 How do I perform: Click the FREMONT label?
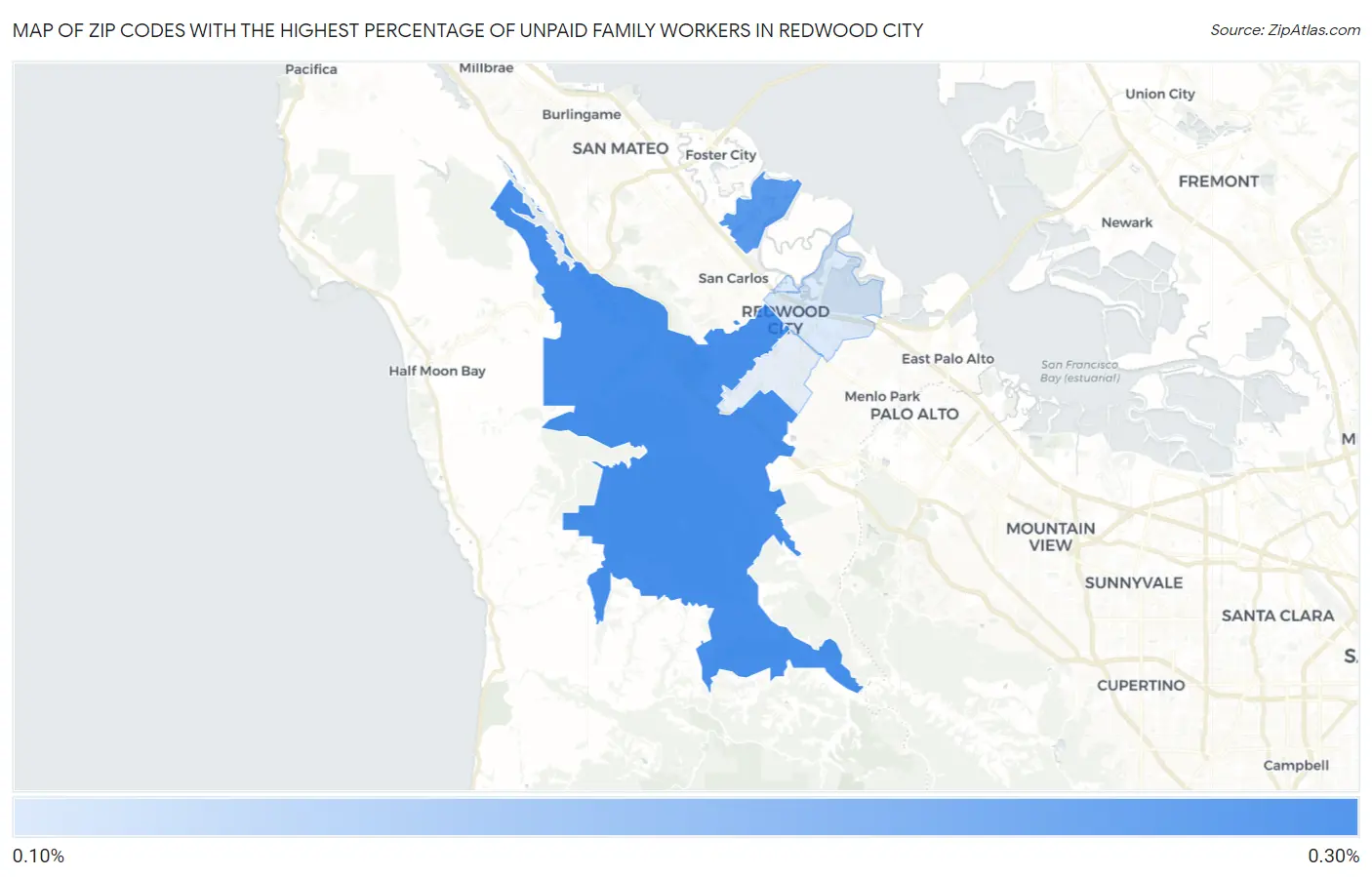coord(1219,181)
